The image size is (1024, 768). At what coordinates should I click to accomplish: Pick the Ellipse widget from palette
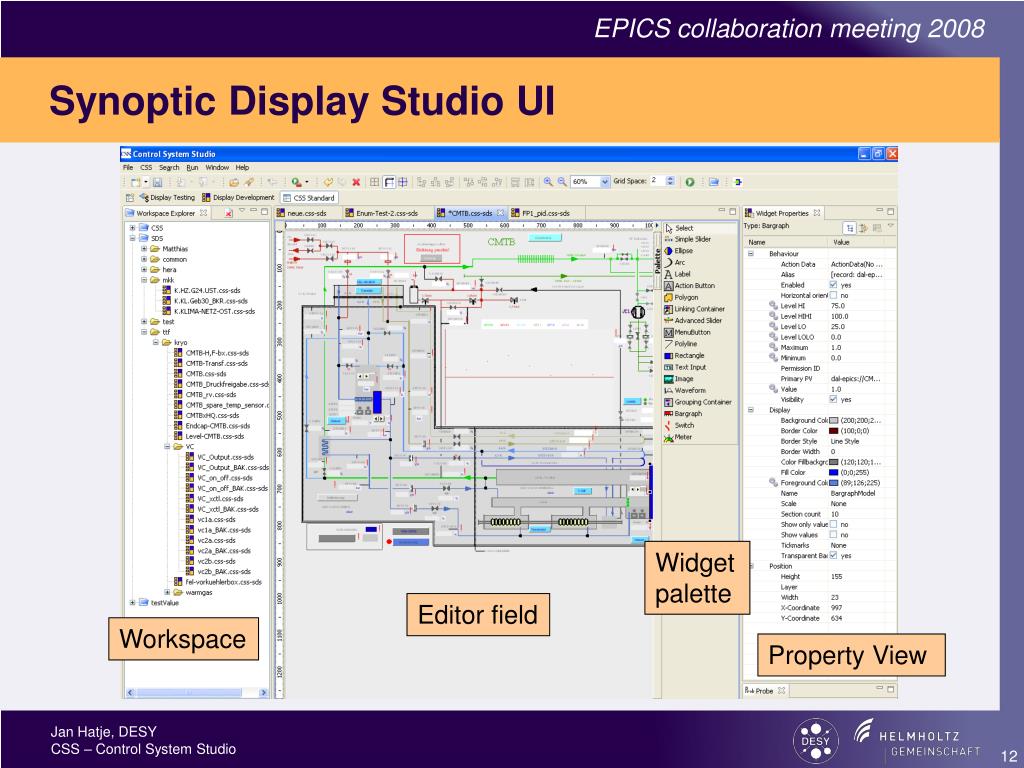click(x=679, y=251)
